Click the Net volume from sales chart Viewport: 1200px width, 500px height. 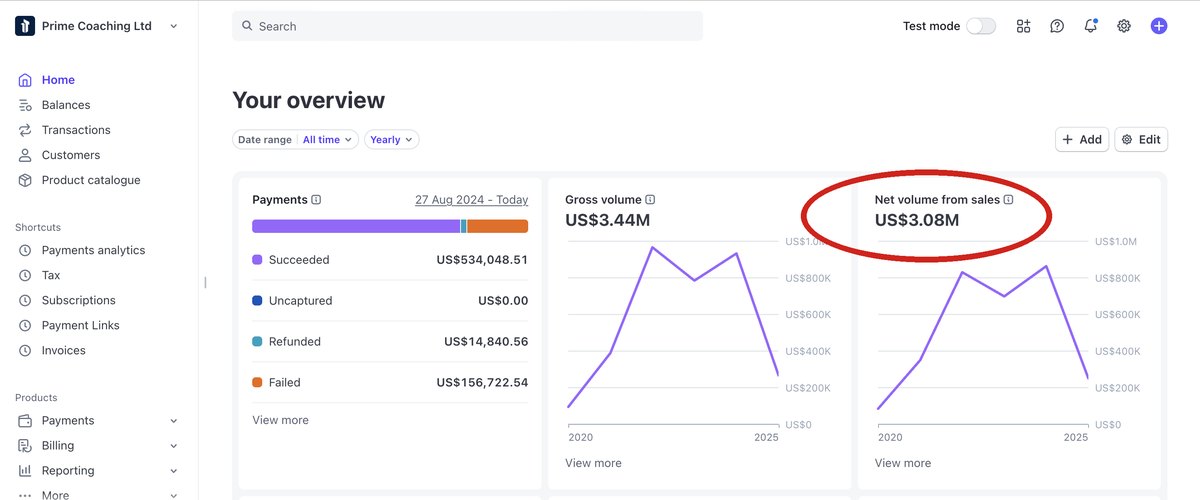pyautogui.click(x=983, y=335)
